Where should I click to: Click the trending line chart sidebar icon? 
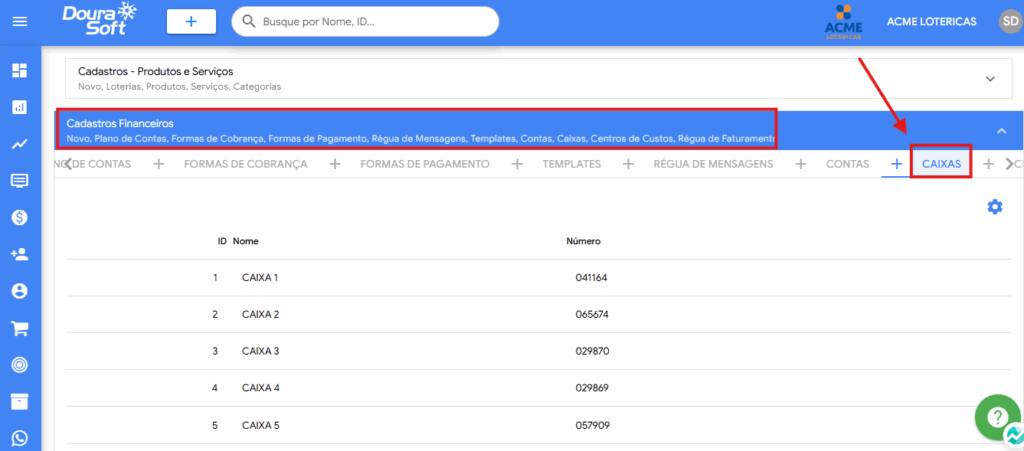(x=19, y=144)
